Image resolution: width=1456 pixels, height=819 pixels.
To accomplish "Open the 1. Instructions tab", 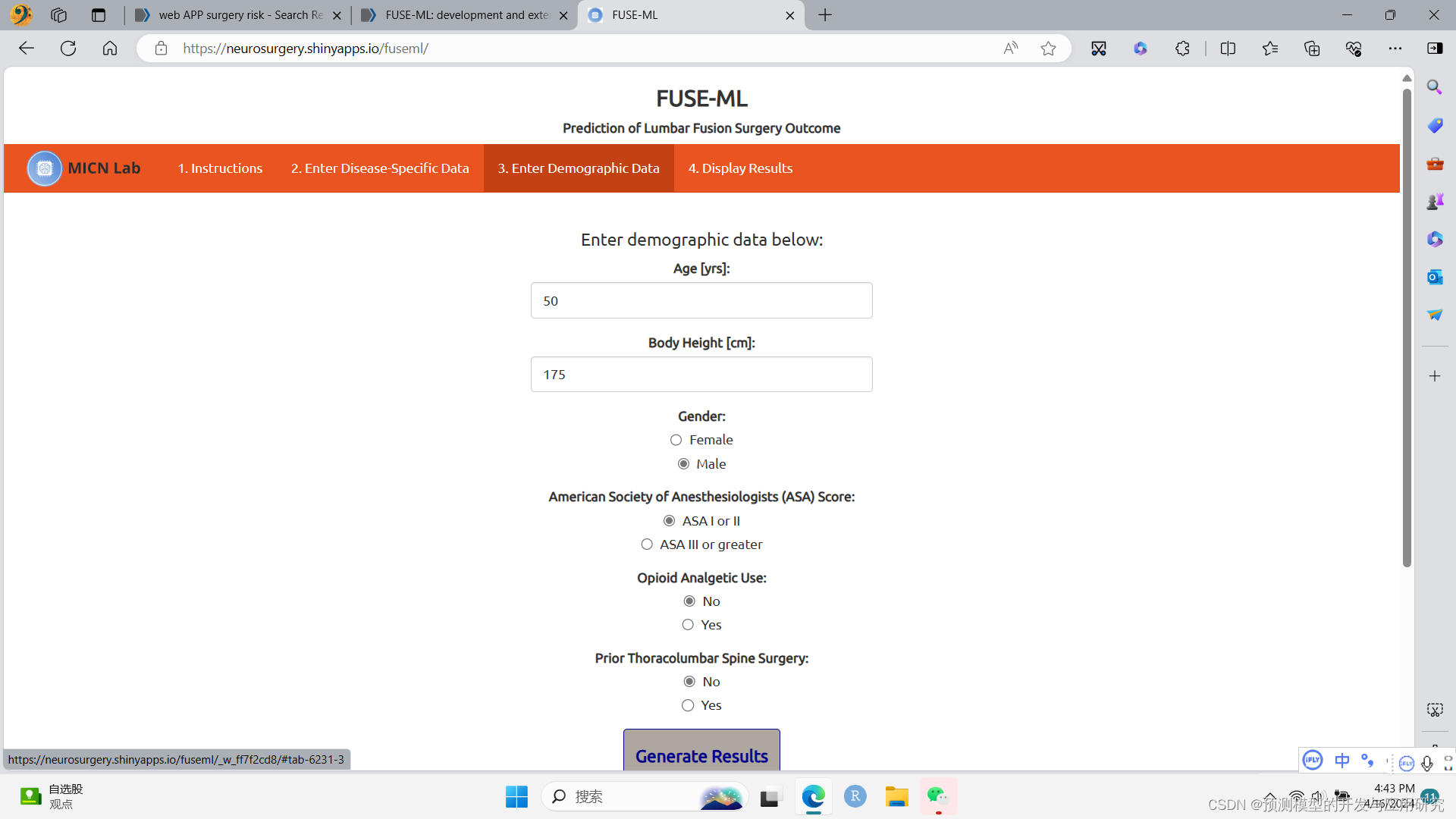I will point(220,168).
